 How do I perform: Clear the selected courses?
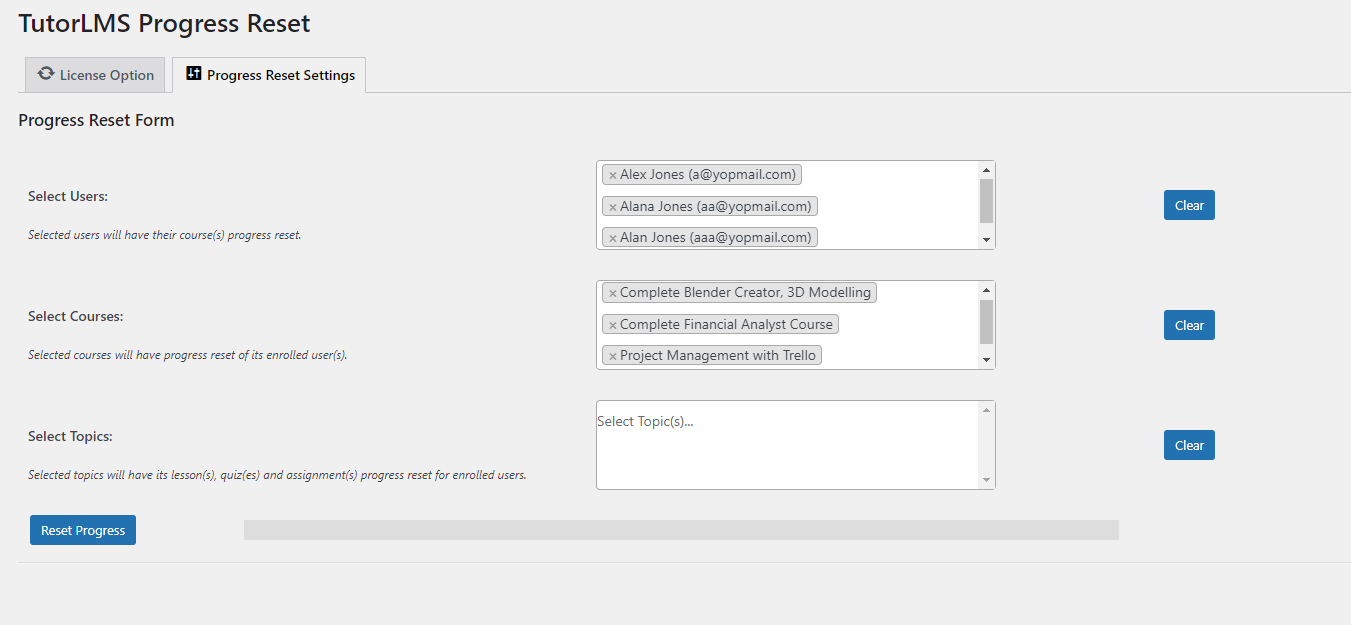click(1189, 325)
